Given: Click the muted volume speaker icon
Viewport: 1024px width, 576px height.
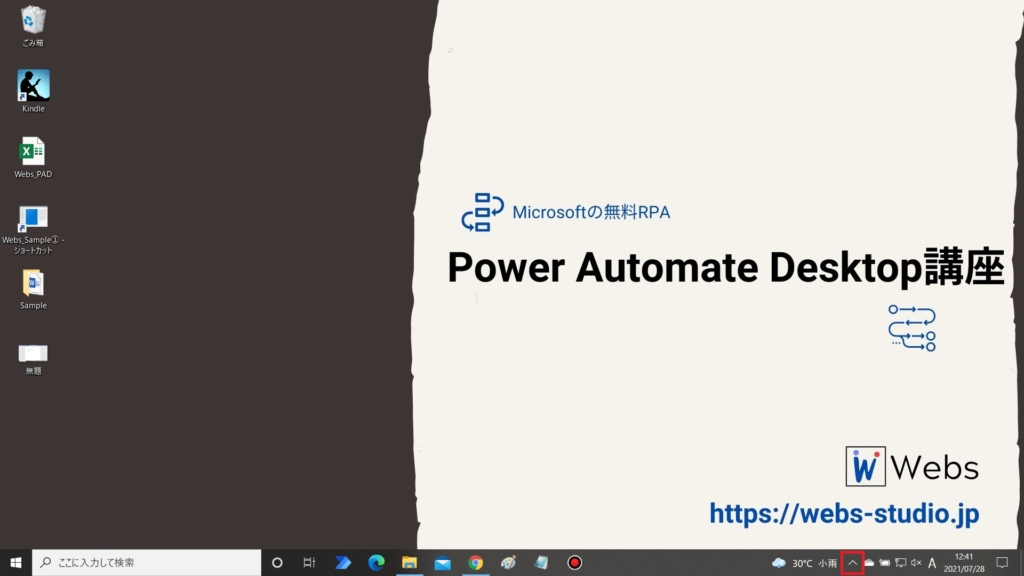Looking at the screenshot, I should tap(916, 563).
